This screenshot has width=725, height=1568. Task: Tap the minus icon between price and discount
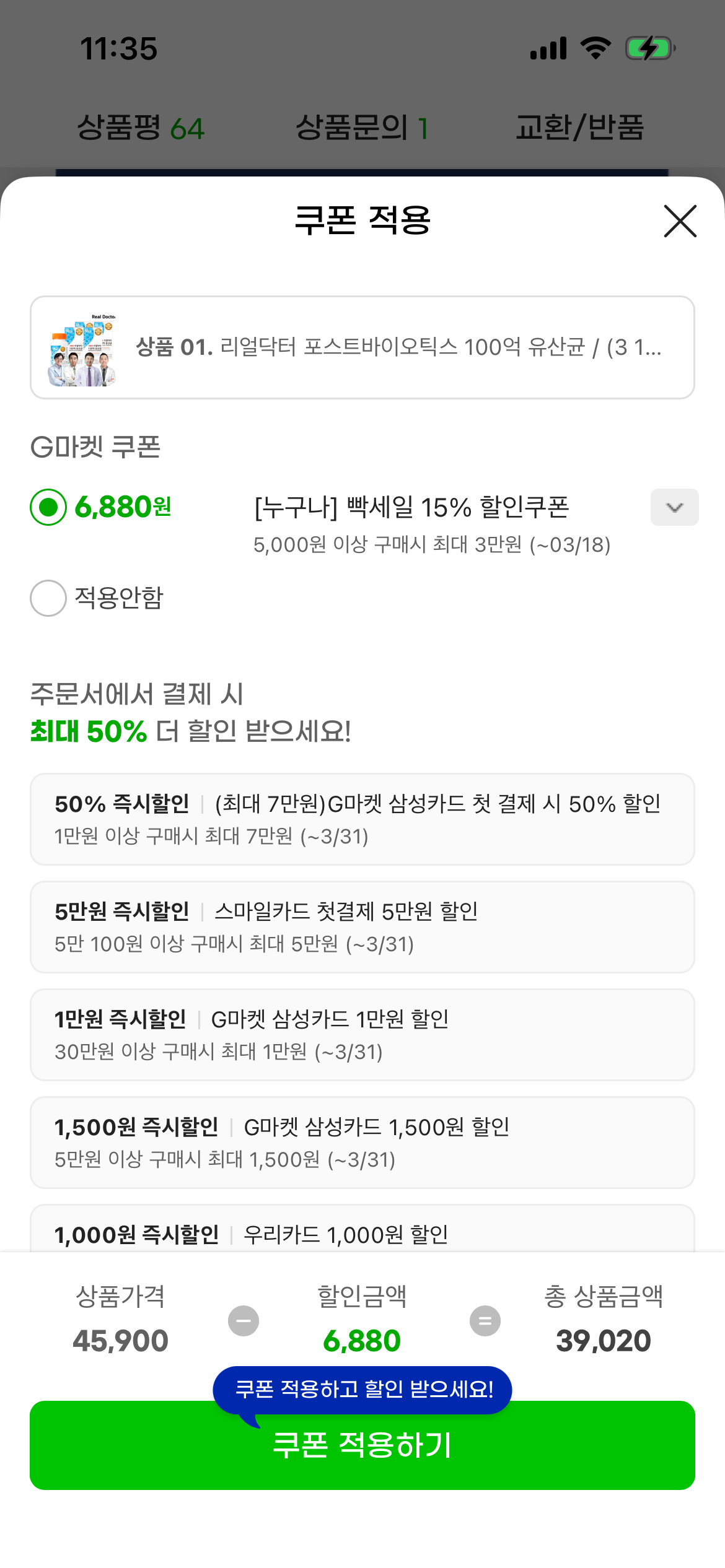pos(244,1321)
